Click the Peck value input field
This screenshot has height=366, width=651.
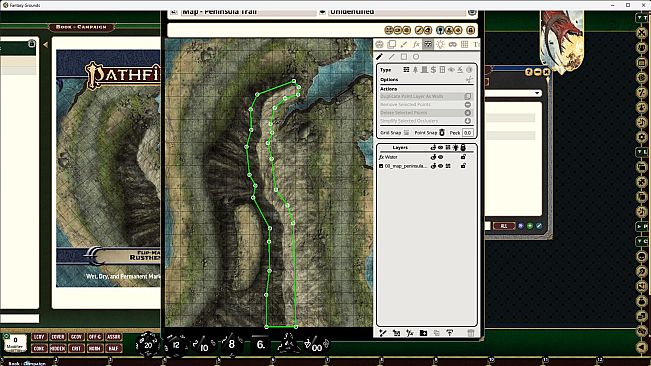coord(467,133)
